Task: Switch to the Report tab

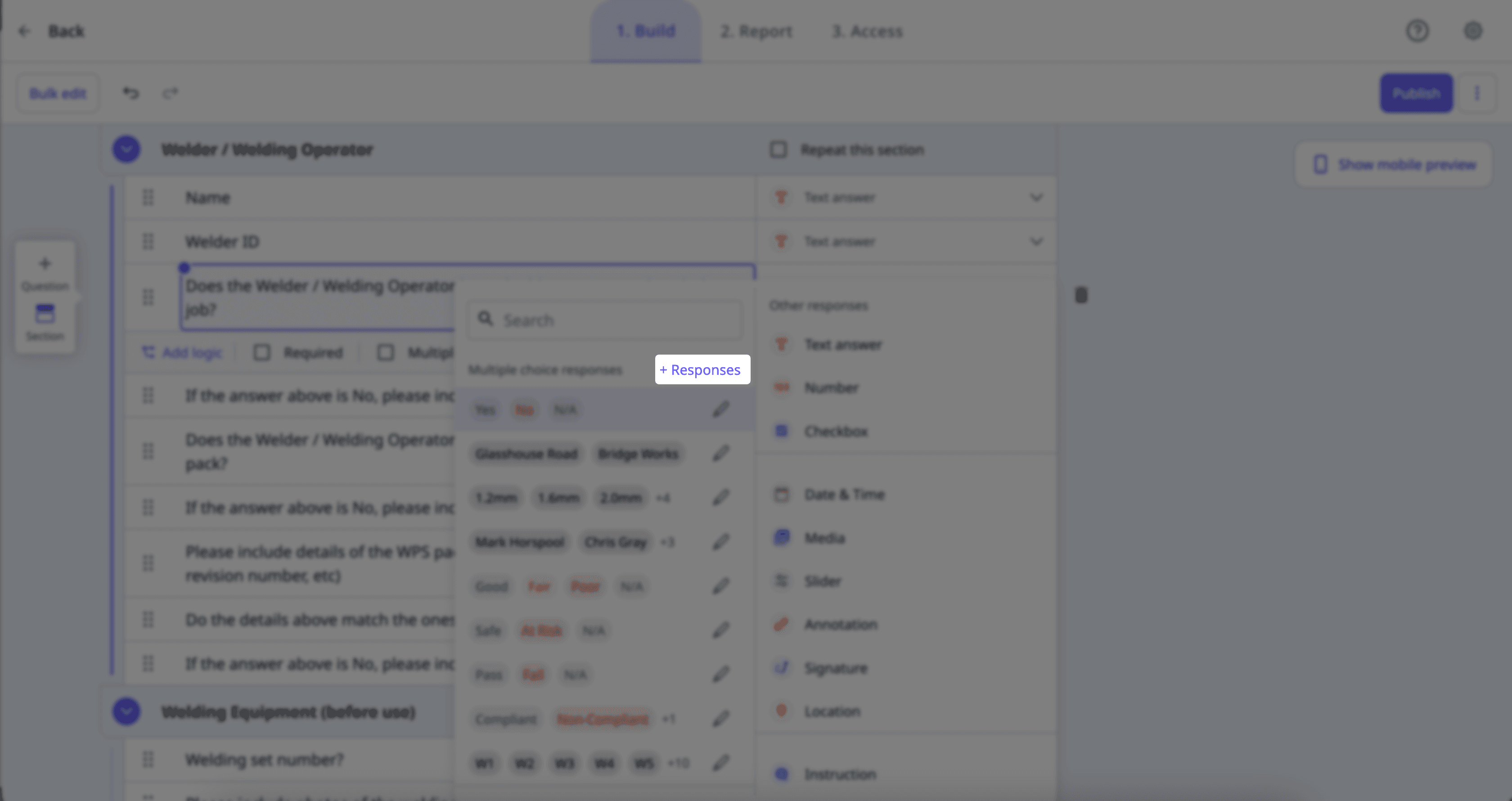Action: [756, 31]
